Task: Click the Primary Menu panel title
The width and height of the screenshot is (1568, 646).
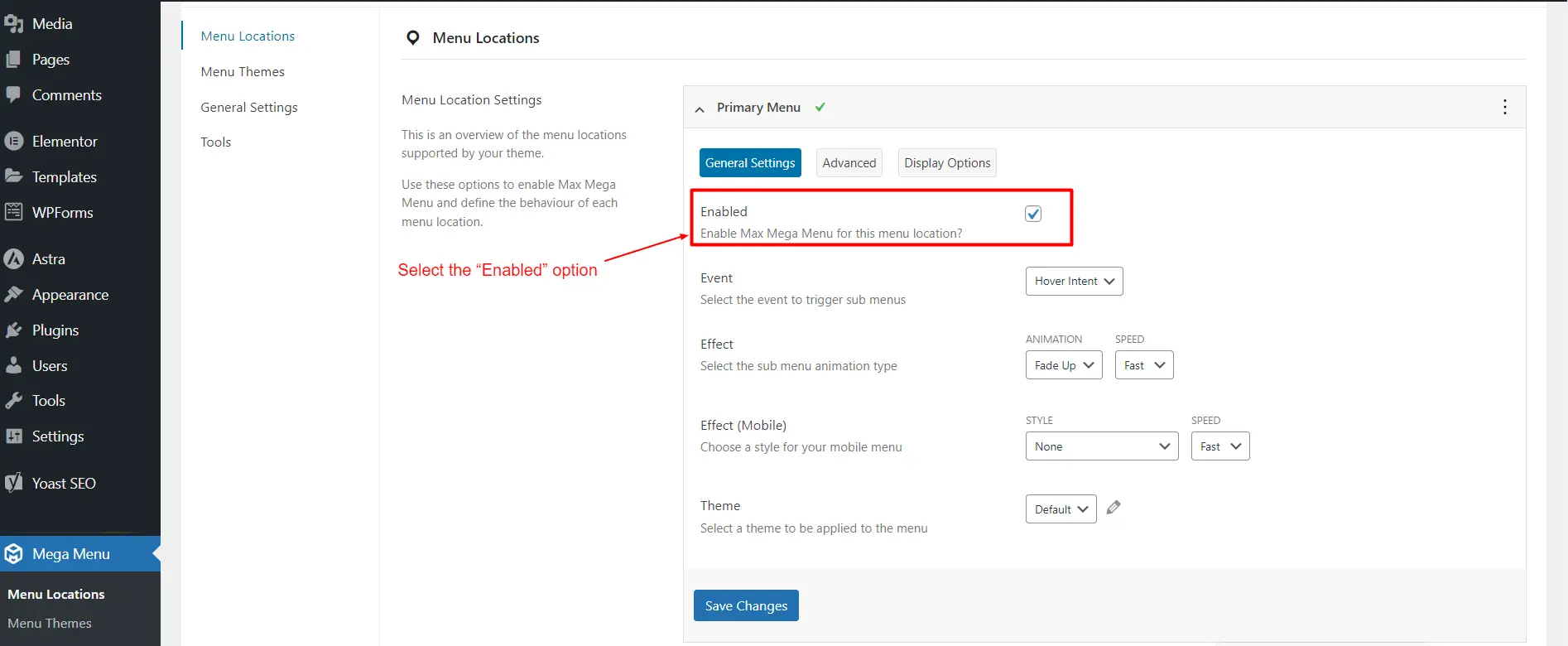Action: tap(758, 108)
